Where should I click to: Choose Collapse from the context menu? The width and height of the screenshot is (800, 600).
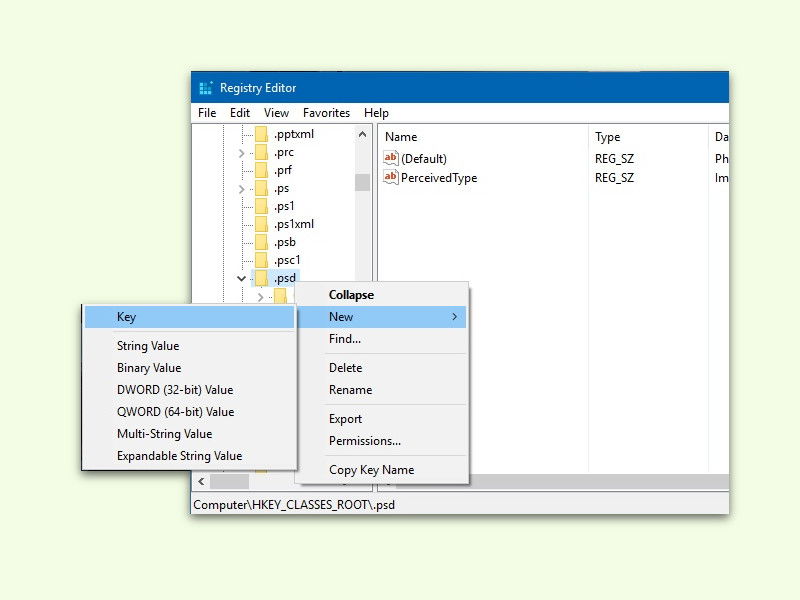[382, 295]
